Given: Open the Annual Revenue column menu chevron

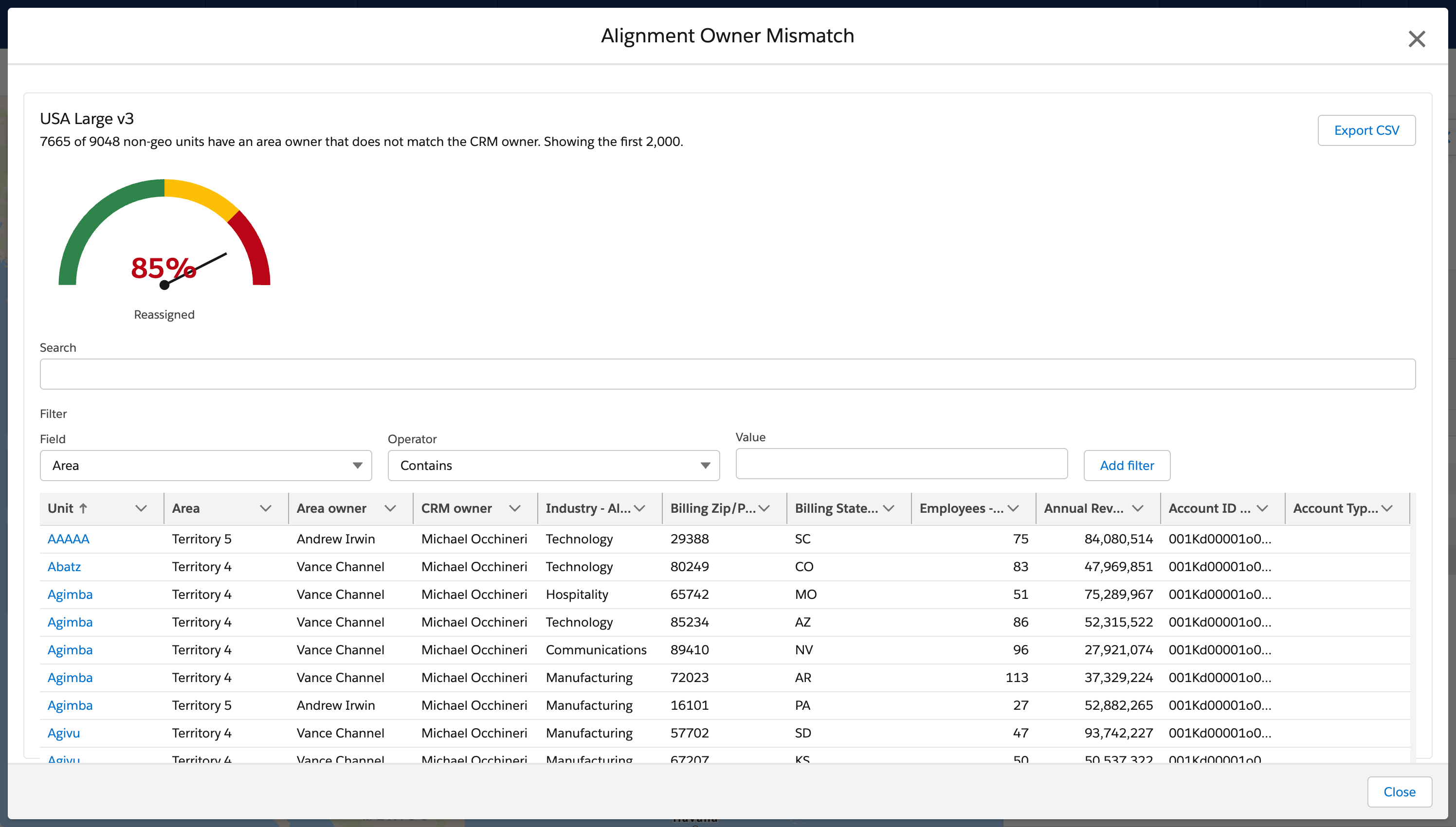Looking at the screenshot, I should coord(1137,508).
